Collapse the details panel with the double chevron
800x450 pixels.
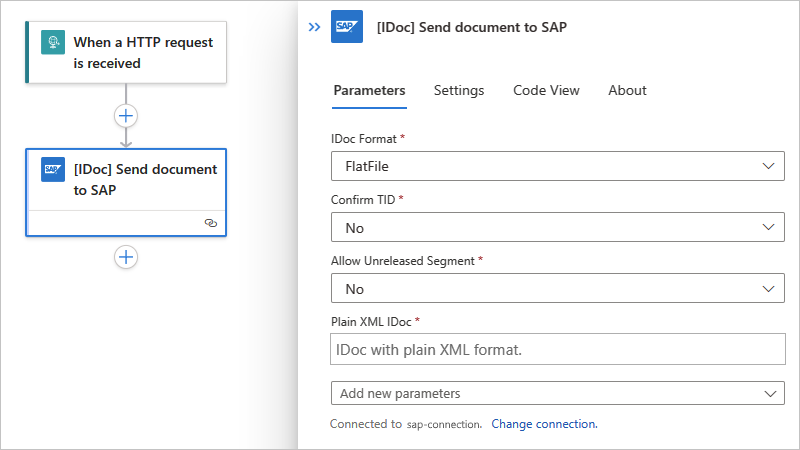tap(314, 27)
